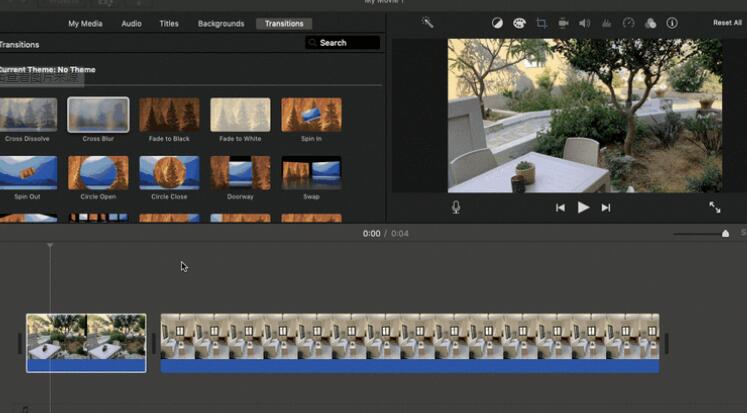Open the clip information icon
Image resolution: width=747 pixels, height=413 pixels.
672,23
